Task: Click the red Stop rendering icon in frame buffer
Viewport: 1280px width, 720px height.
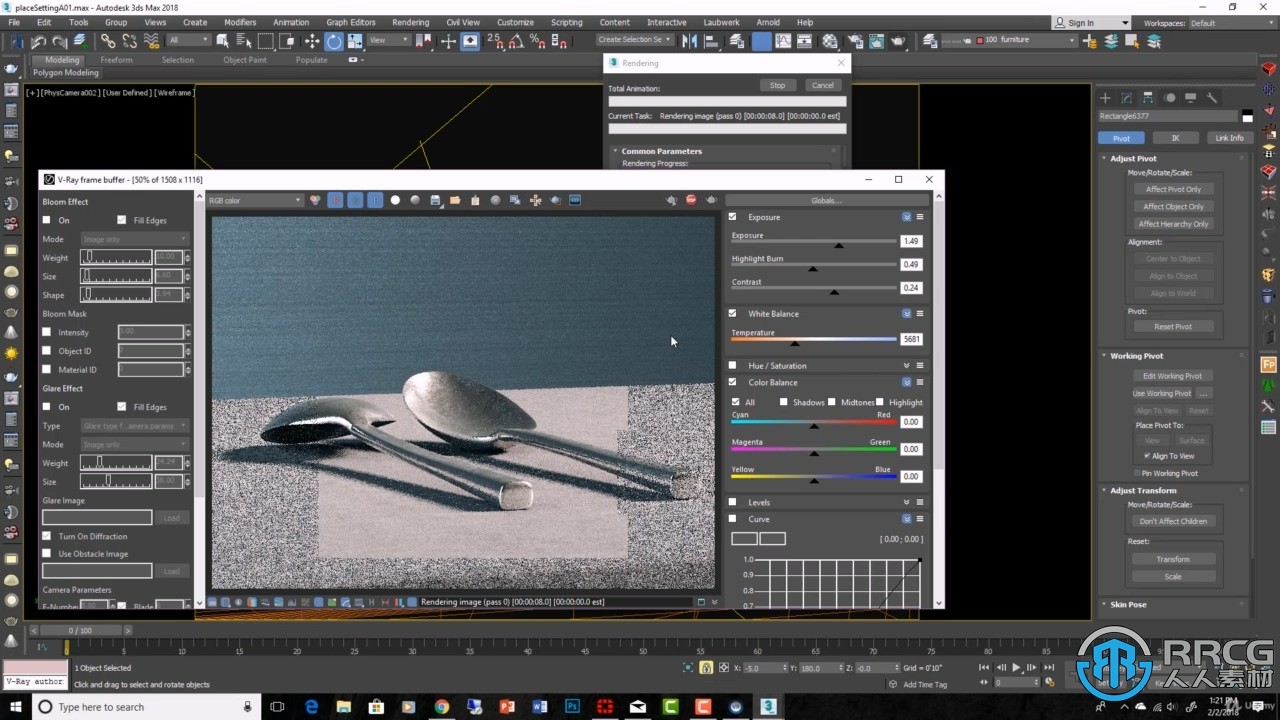Action: point(691,200)
